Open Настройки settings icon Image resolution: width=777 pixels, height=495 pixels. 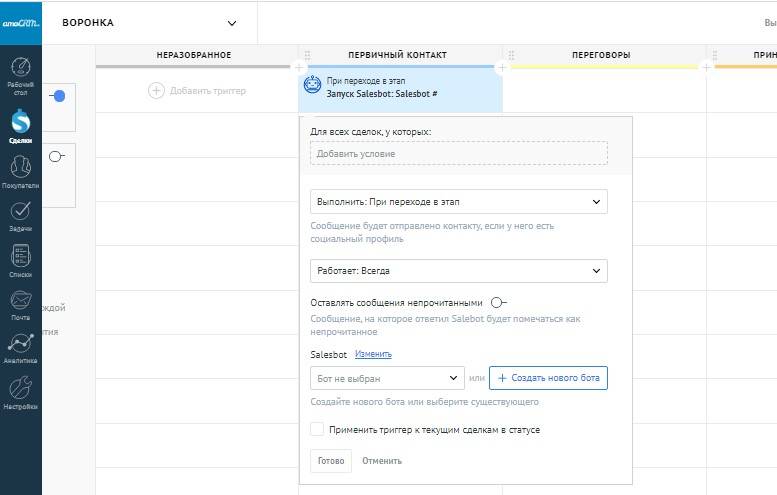pyautogui.click(x=20, y=392)
